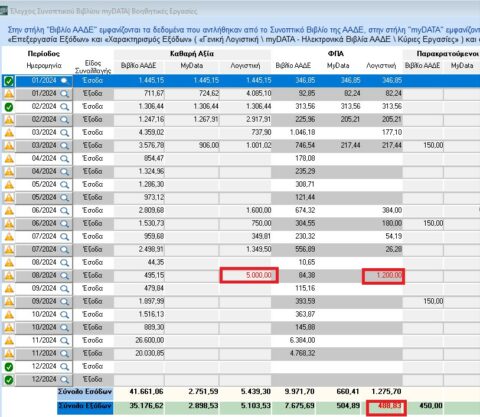
Task: Select the Καθαρή Αξία column group header
Action: pos(192,54)
